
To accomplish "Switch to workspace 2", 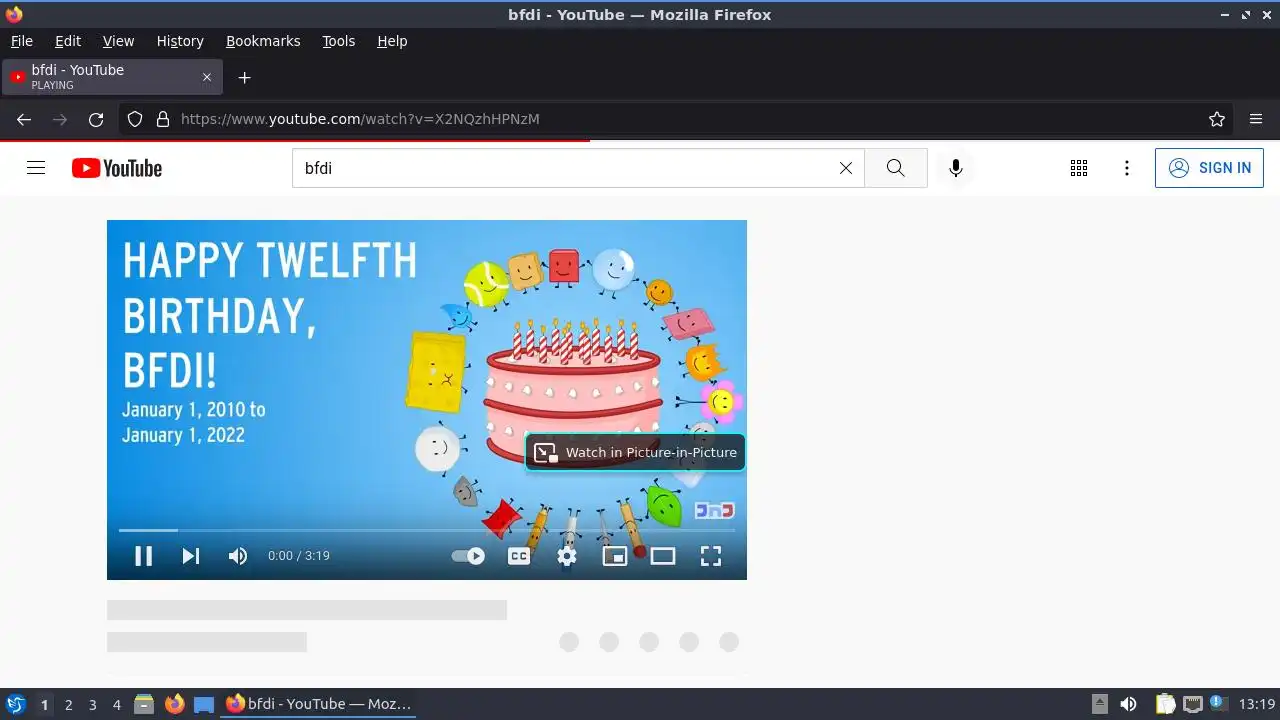I will click(x=68, y=704).
